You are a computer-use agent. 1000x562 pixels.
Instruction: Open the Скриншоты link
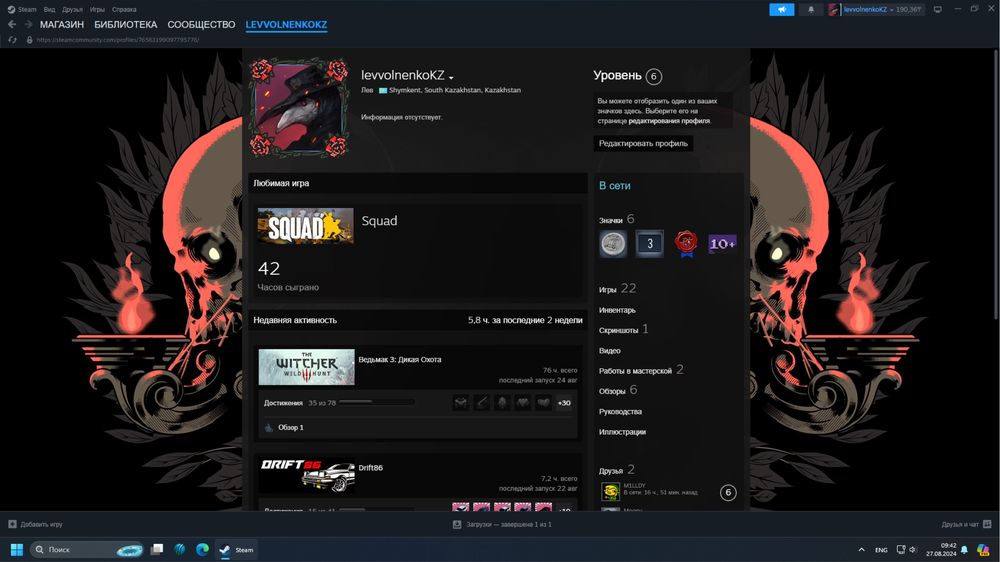[618, 330]
